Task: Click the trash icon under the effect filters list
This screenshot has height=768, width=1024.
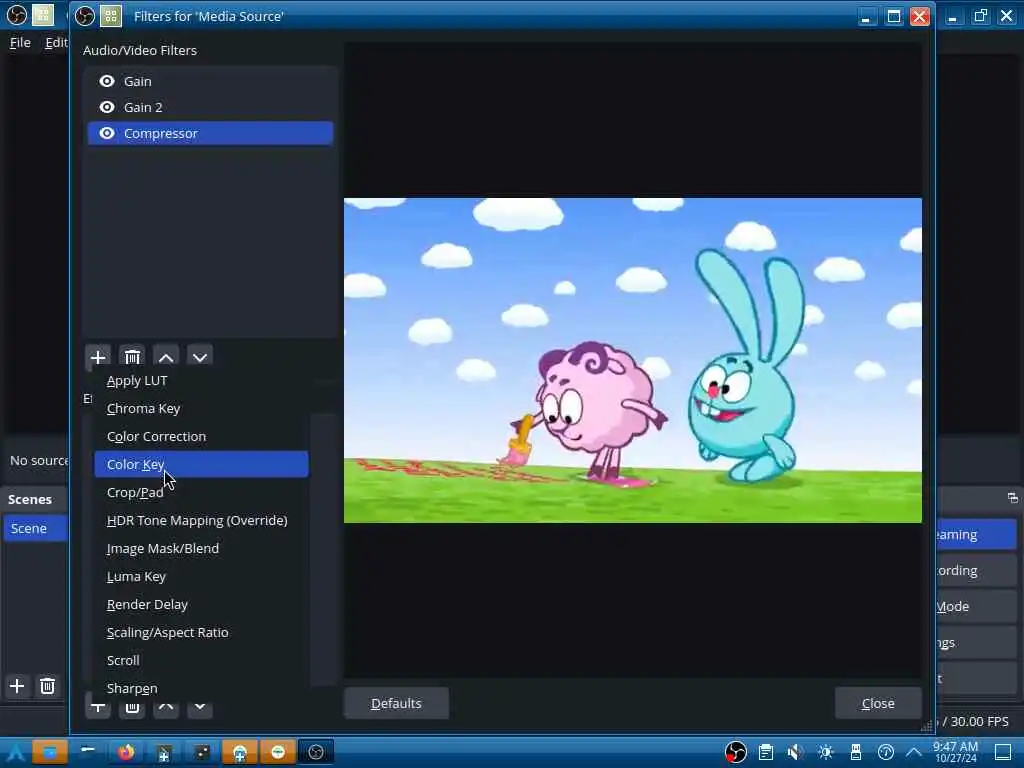Action: point(132,707)
